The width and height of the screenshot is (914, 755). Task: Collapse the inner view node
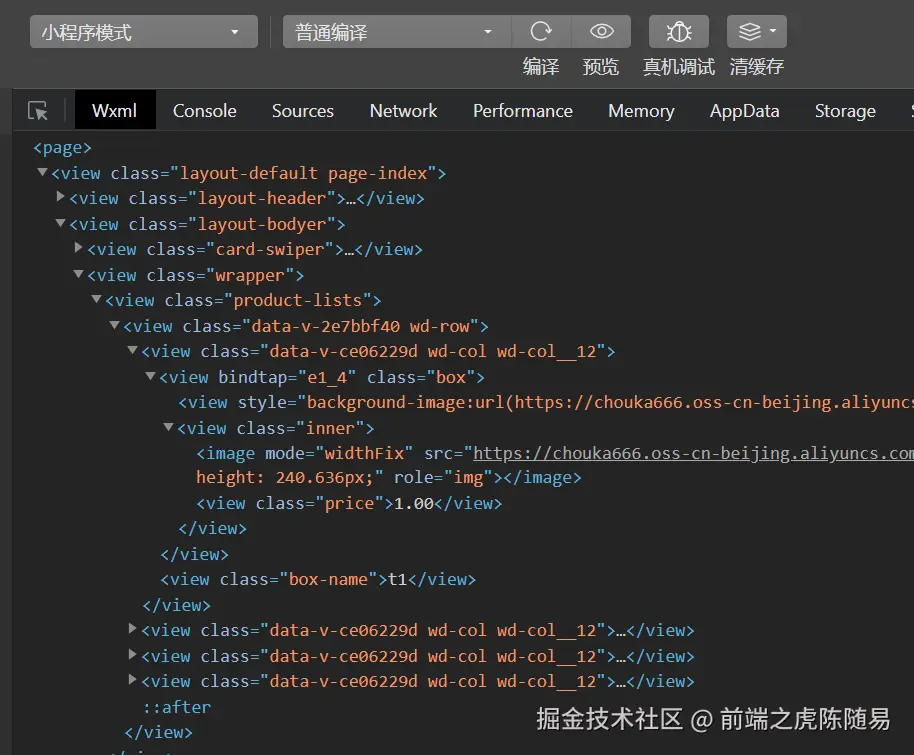tap(168, 427)
